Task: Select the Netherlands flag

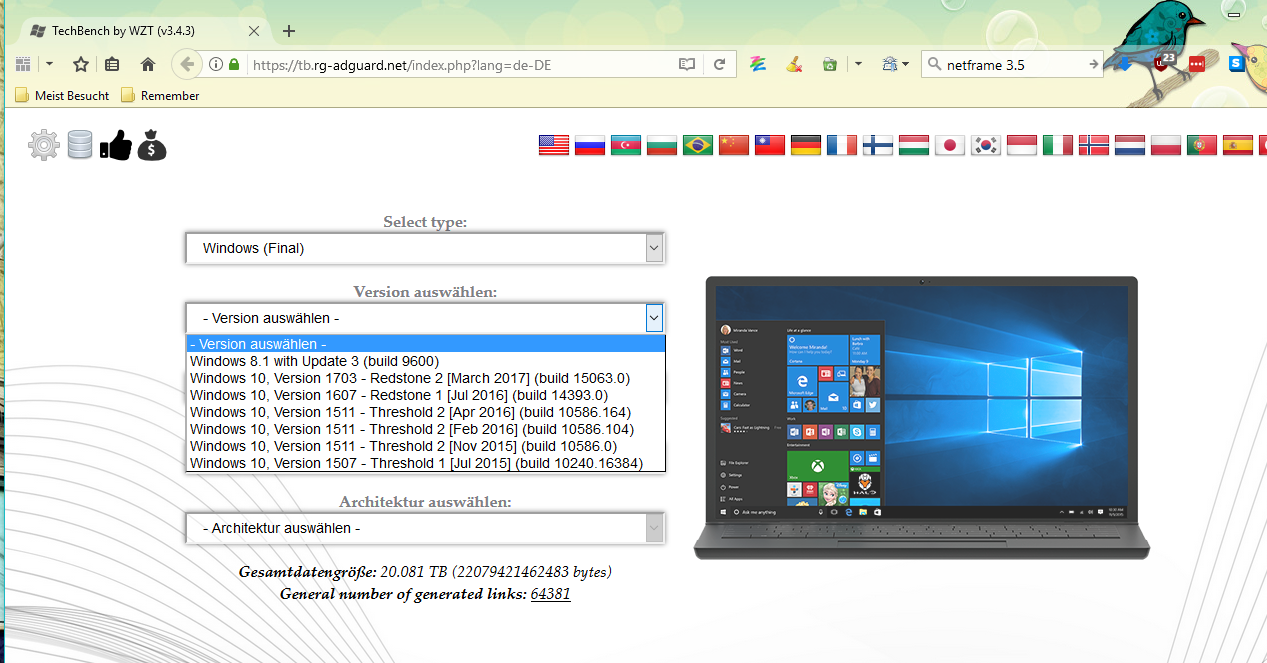Action: pos(1130,145)
